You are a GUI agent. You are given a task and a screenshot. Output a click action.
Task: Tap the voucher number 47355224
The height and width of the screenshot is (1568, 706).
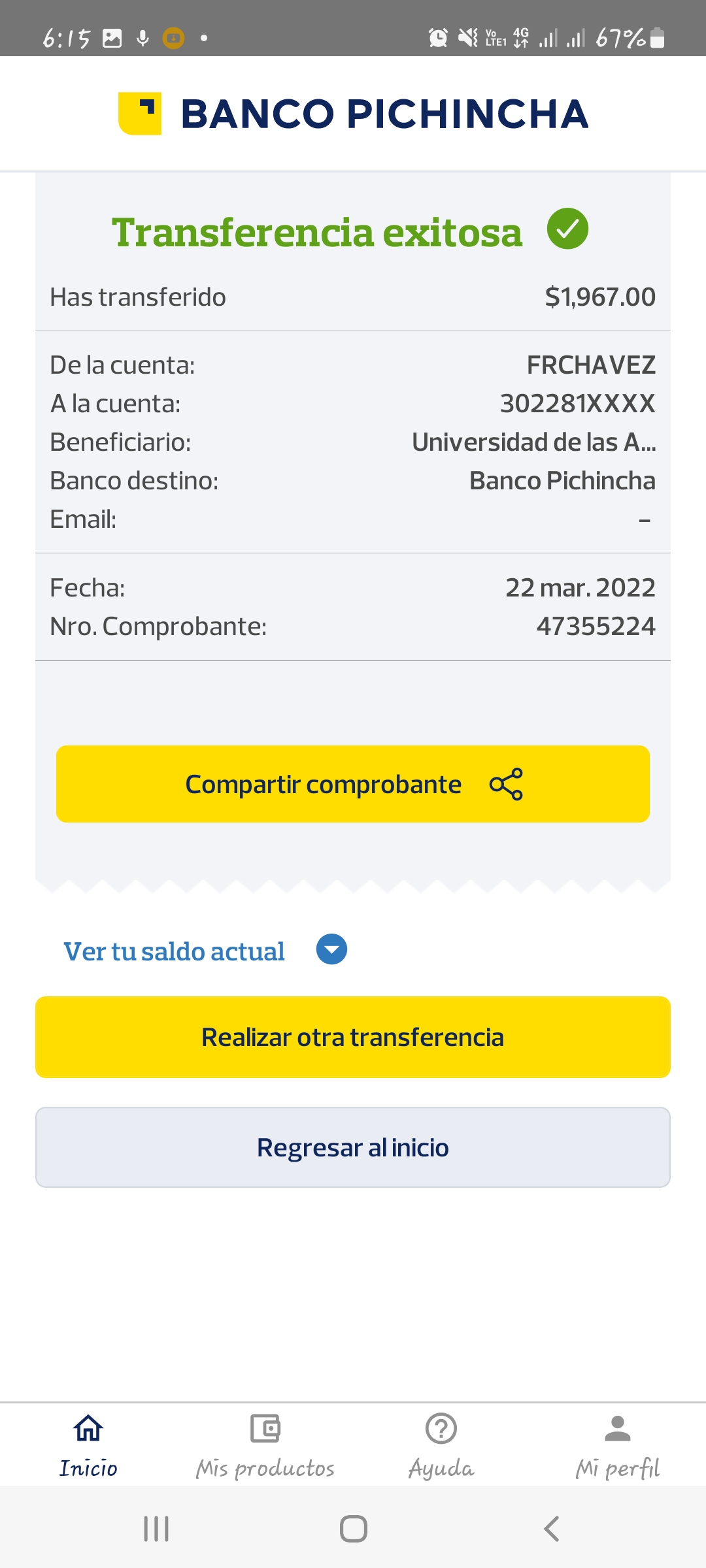[596, 627]
